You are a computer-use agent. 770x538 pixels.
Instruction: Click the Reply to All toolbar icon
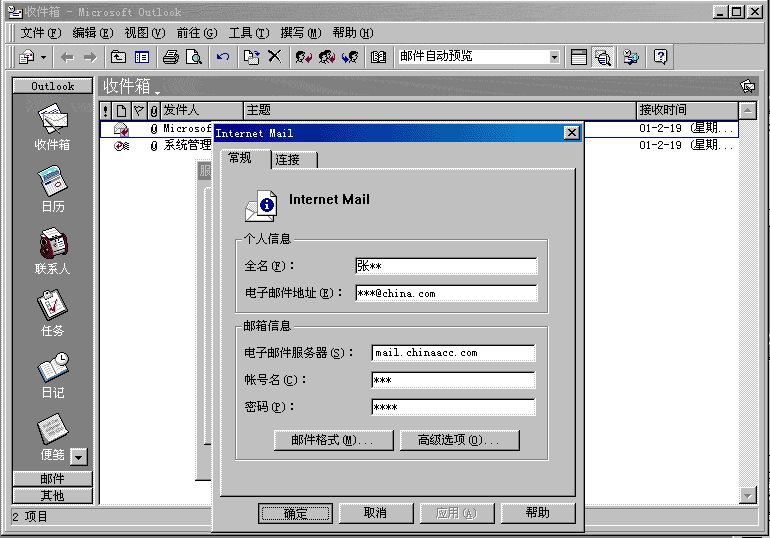[327, 57]
